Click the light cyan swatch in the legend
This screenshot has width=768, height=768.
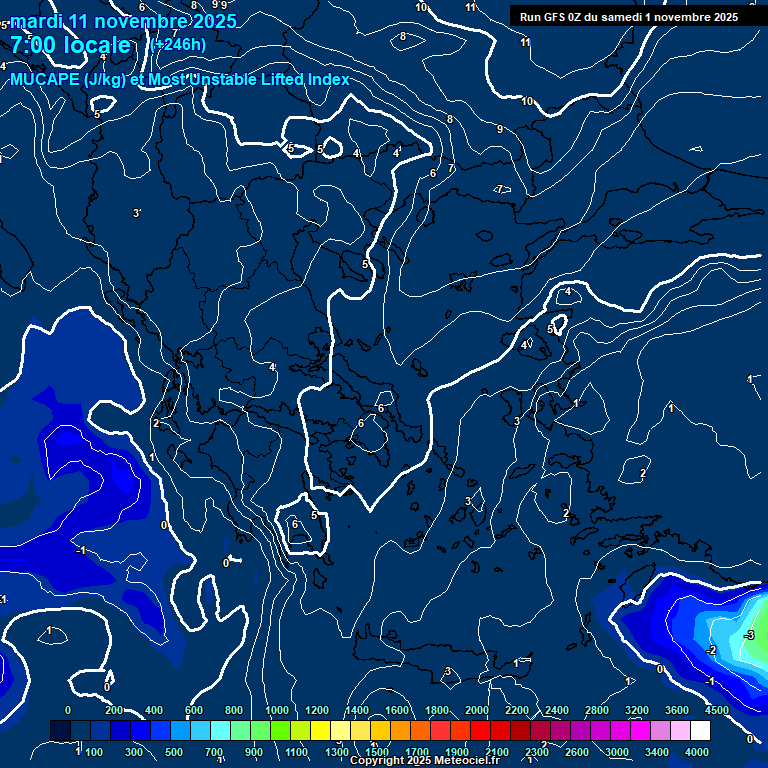coord(220,730)
